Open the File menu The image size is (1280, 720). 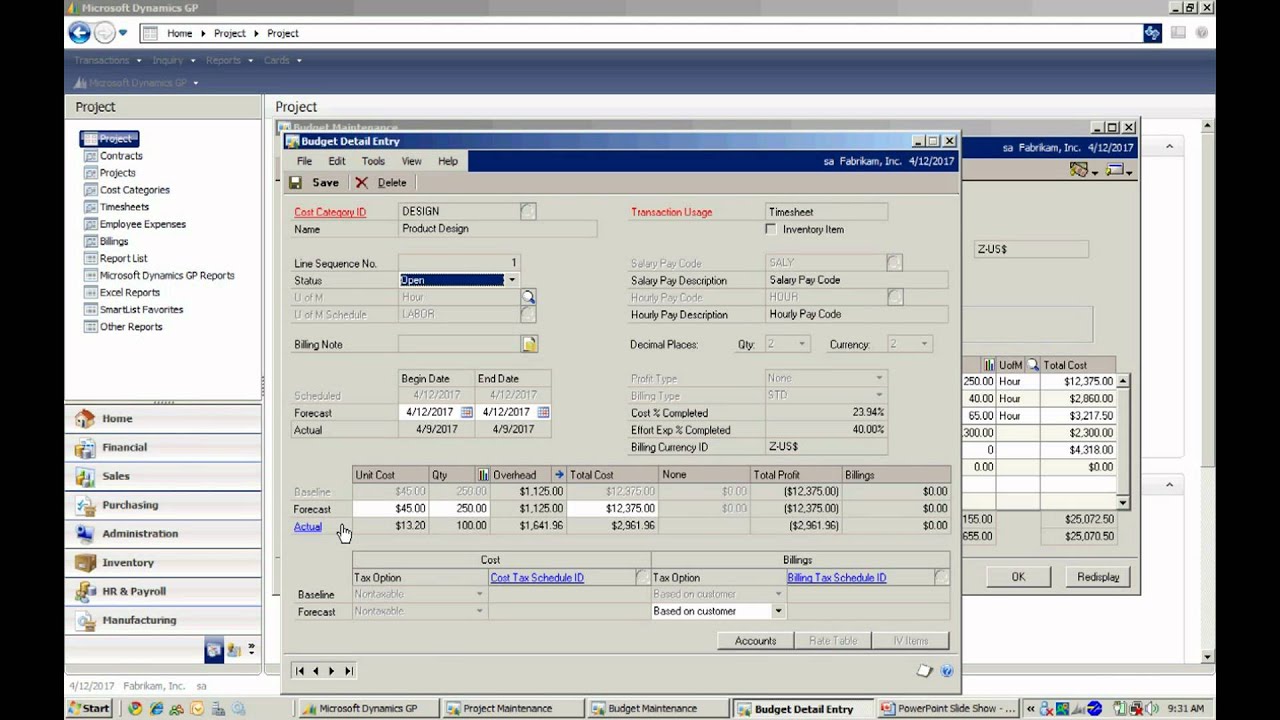tap(304, 161)
